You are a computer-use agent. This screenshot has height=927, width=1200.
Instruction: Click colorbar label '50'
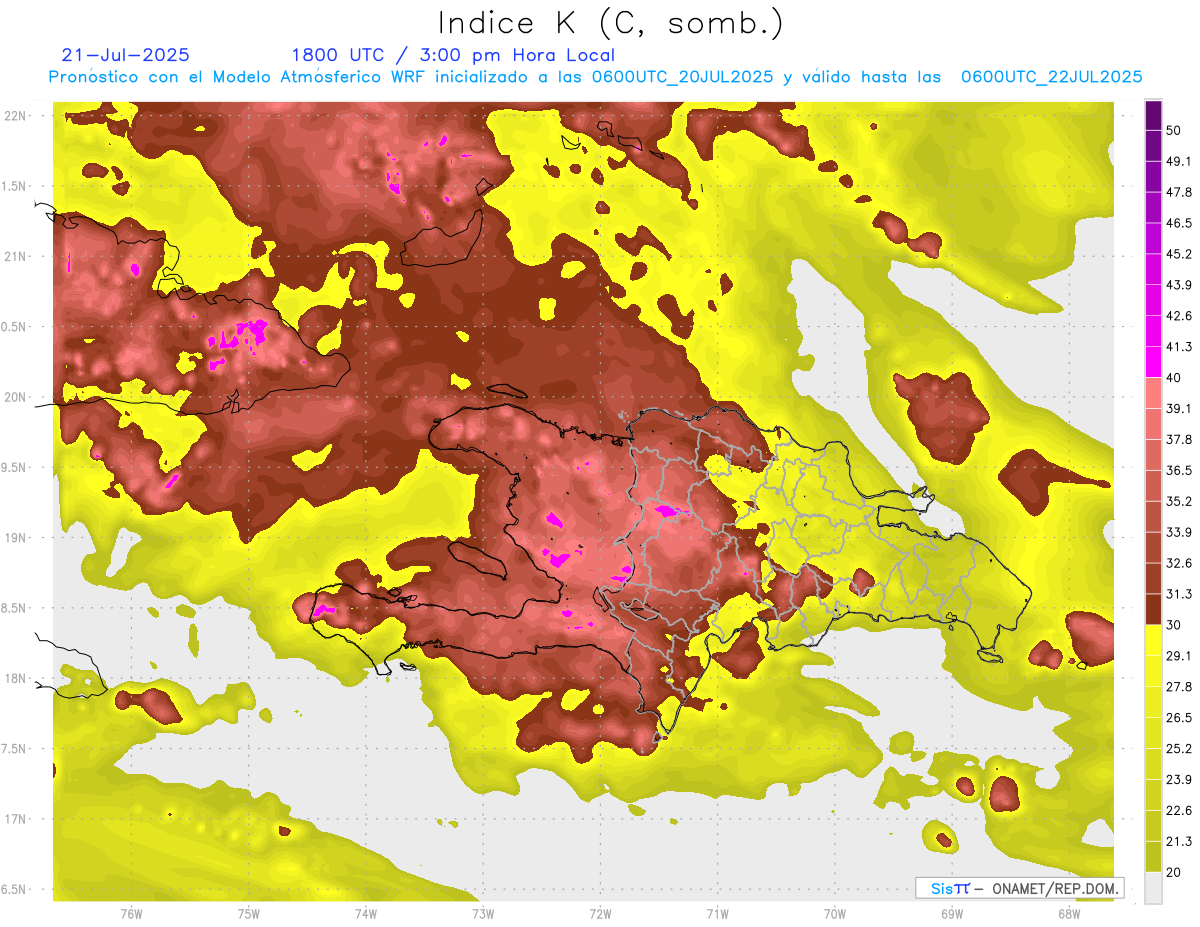tap(1174, 130)
